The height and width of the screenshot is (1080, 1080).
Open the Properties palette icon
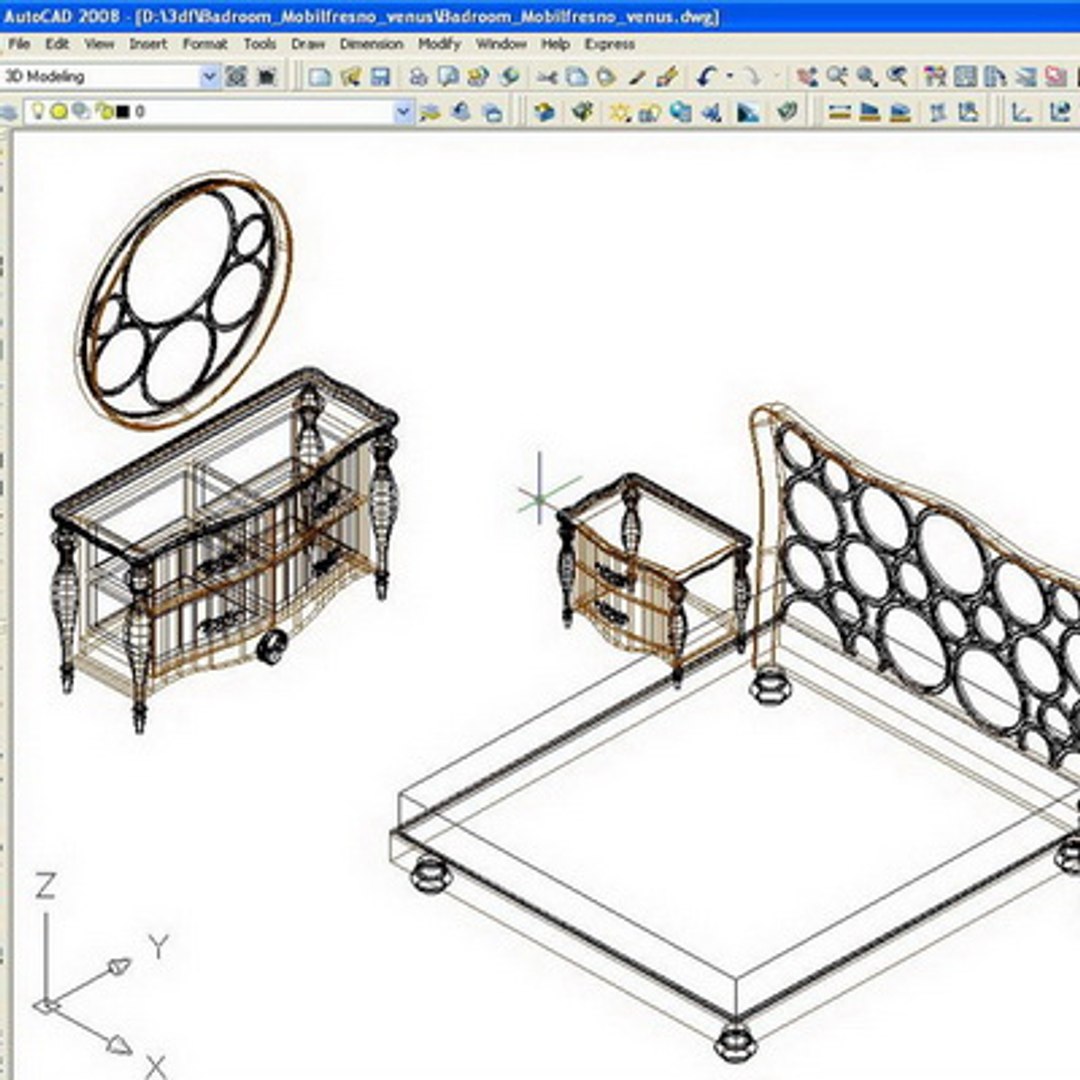pyautogui.click(x=935, y=76)
